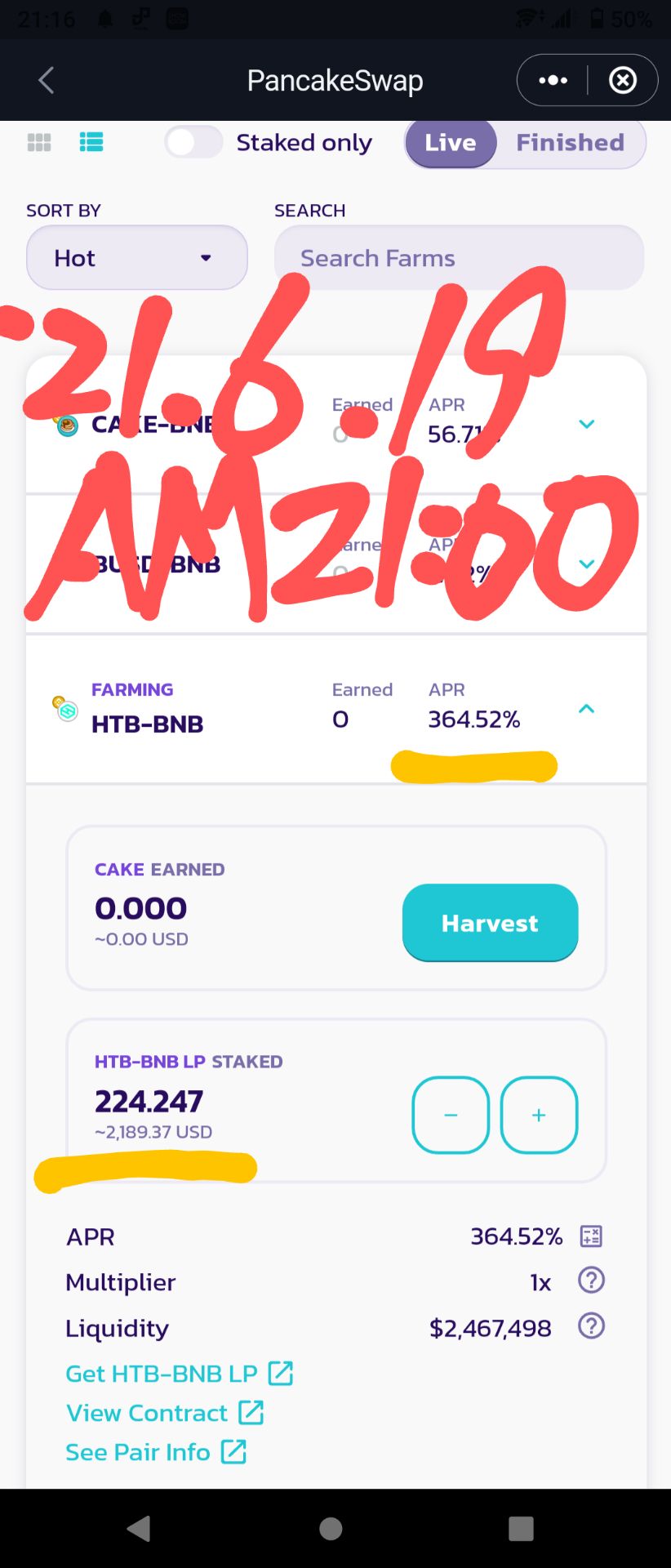Click the Harvest button
The image size is (671, 1568).
[490, 923]
